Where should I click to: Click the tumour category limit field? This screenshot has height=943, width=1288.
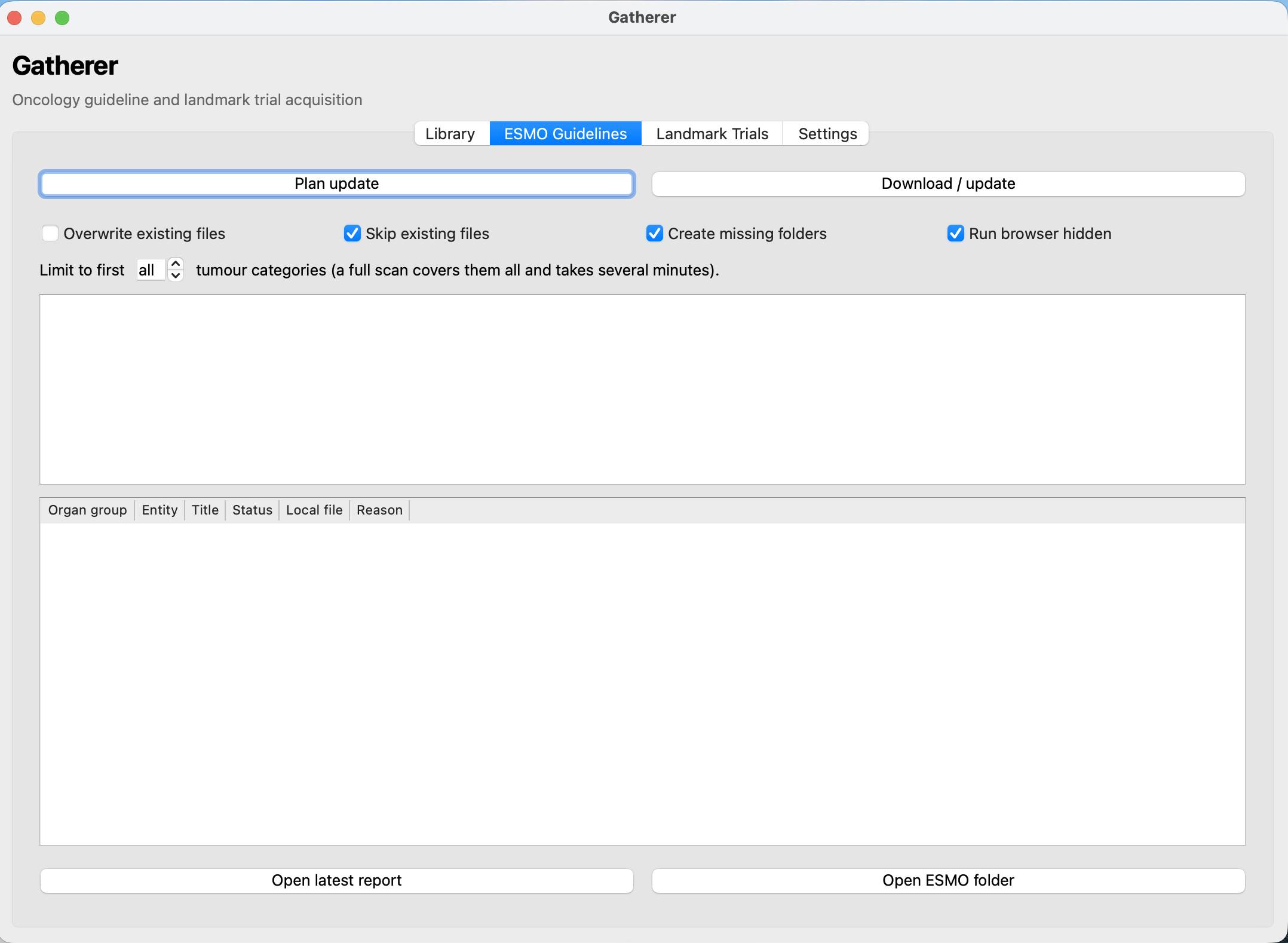[x=151, y=270]
